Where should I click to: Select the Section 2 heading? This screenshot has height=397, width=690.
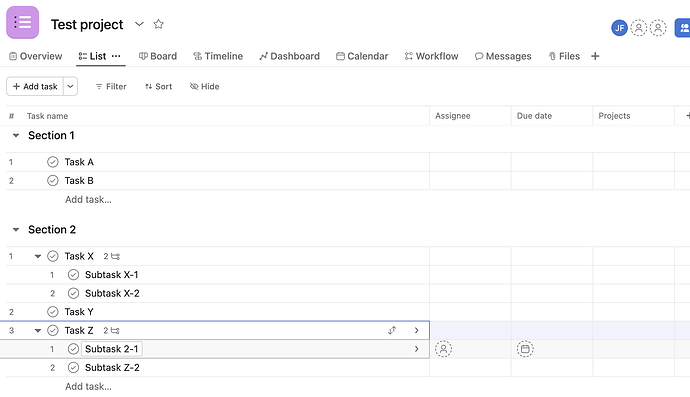coord(52,230)
